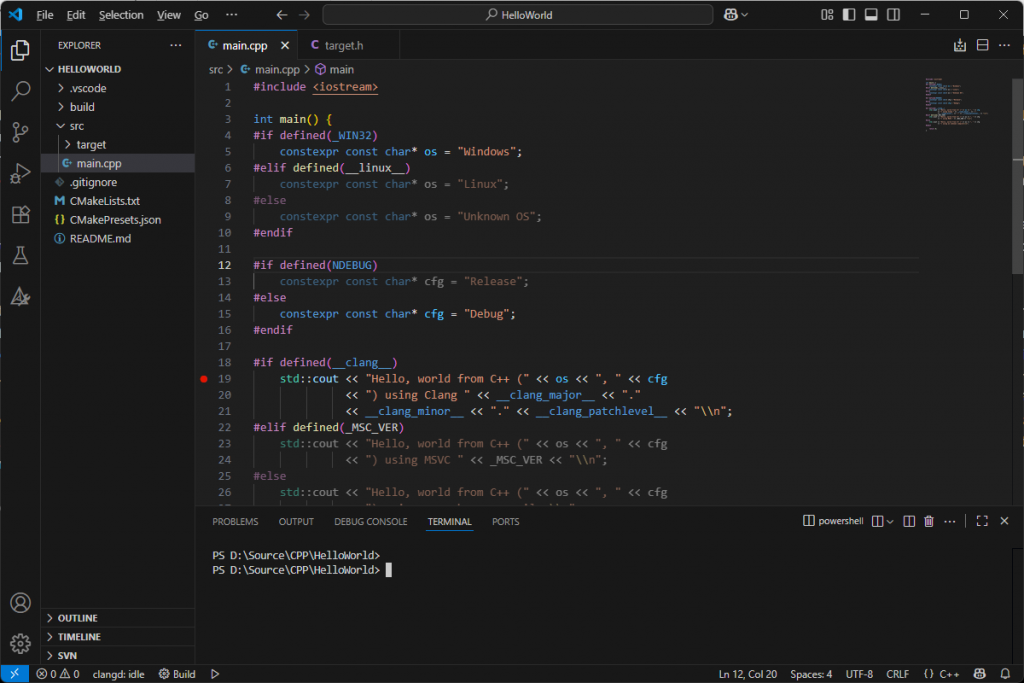Kill terminal with the trash icon
This screenshot has height=683, width=1024.
click(929, 521)
